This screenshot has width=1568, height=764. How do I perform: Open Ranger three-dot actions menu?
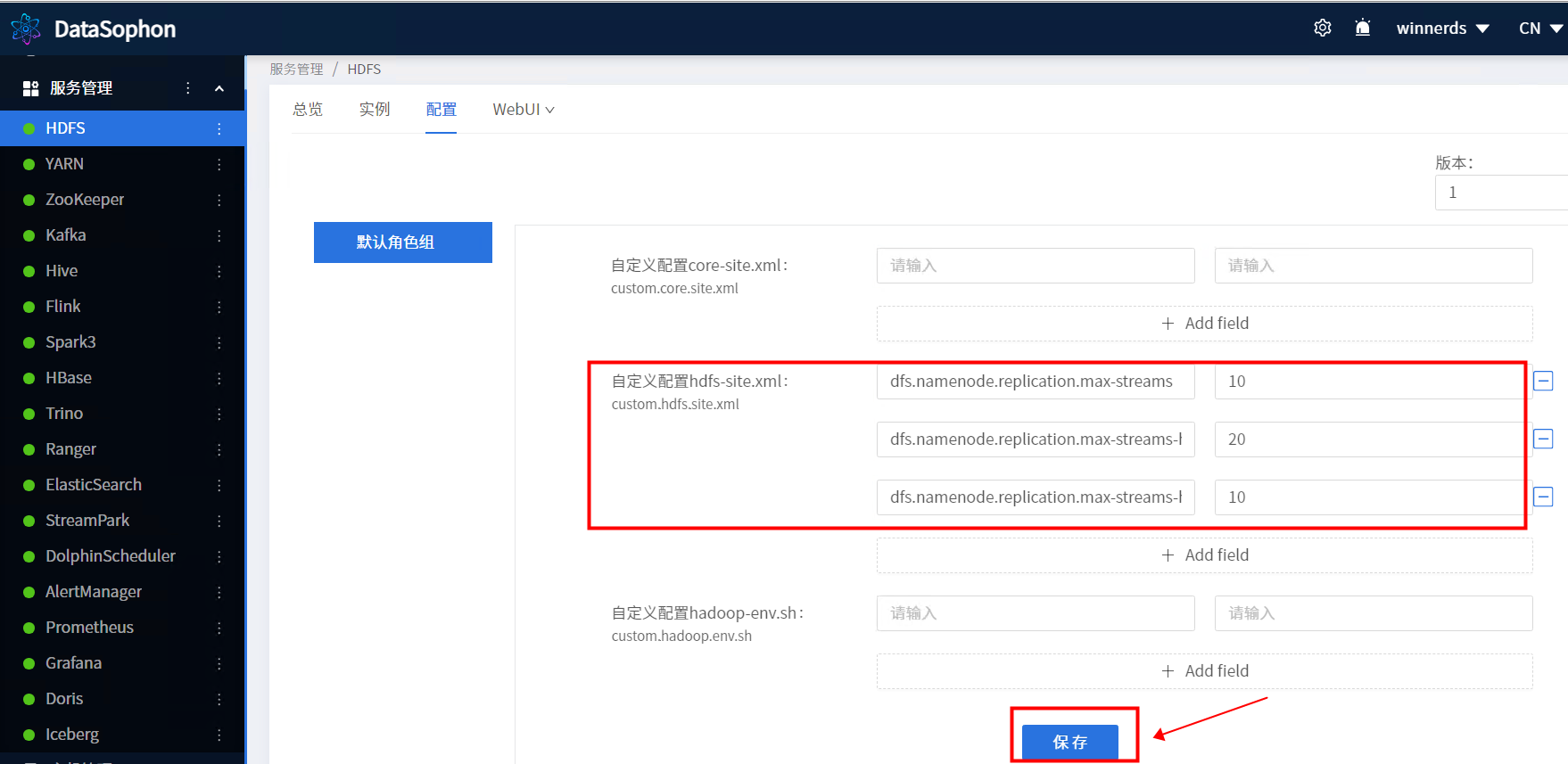tap(219, 449)
